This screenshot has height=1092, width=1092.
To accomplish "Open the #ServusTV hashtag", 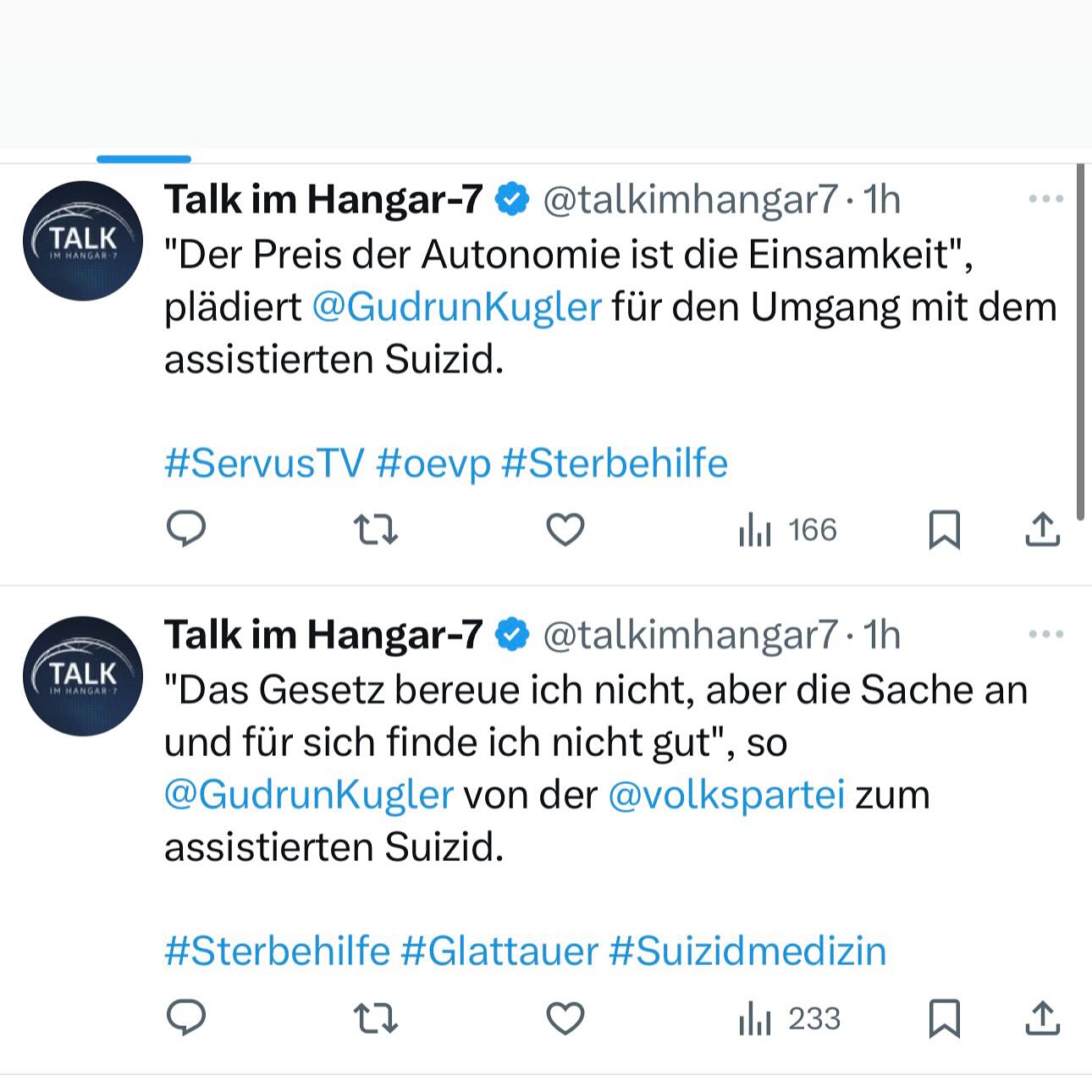I will click(x=264, y=463).
